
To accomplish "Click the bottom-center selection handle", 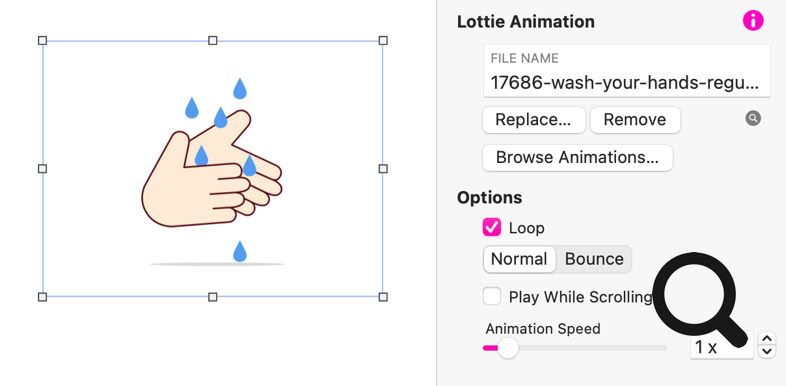I will (x=213, y=297).
